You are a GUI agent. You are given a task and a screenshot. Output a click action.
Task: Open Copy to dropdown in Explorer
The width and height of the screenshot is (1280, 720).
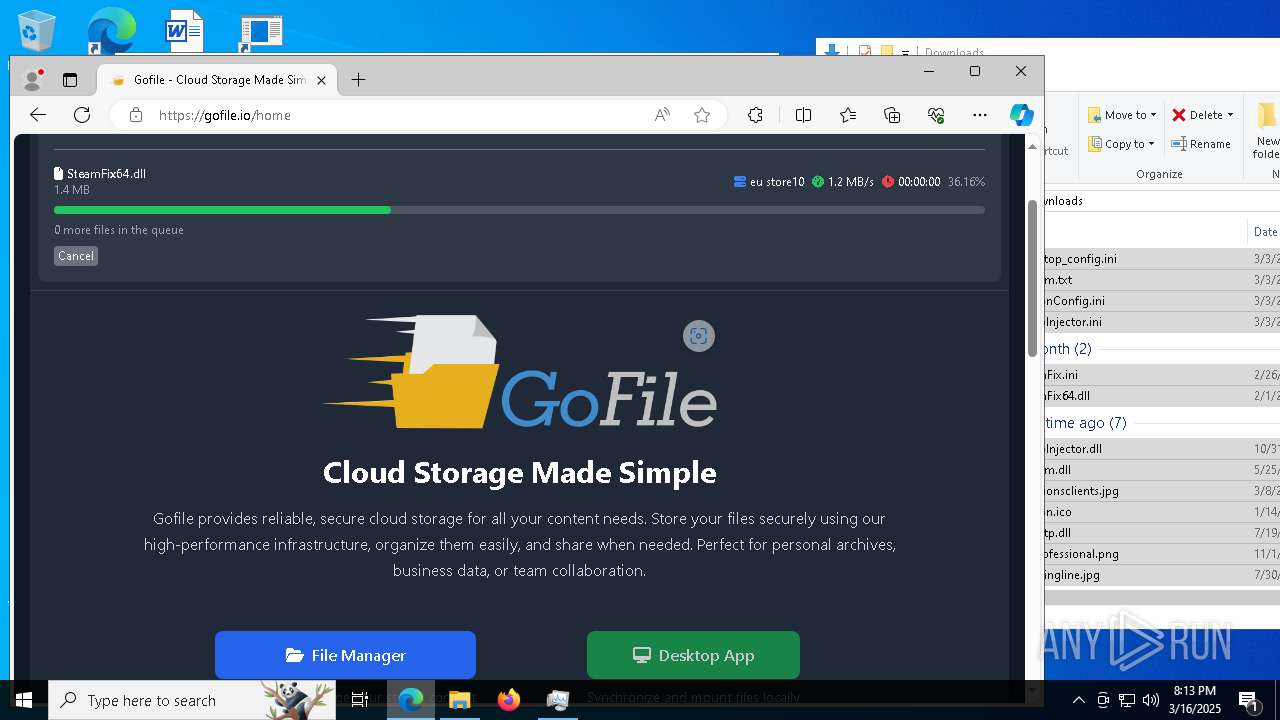pyautogui.click(x=1122, y=144)
